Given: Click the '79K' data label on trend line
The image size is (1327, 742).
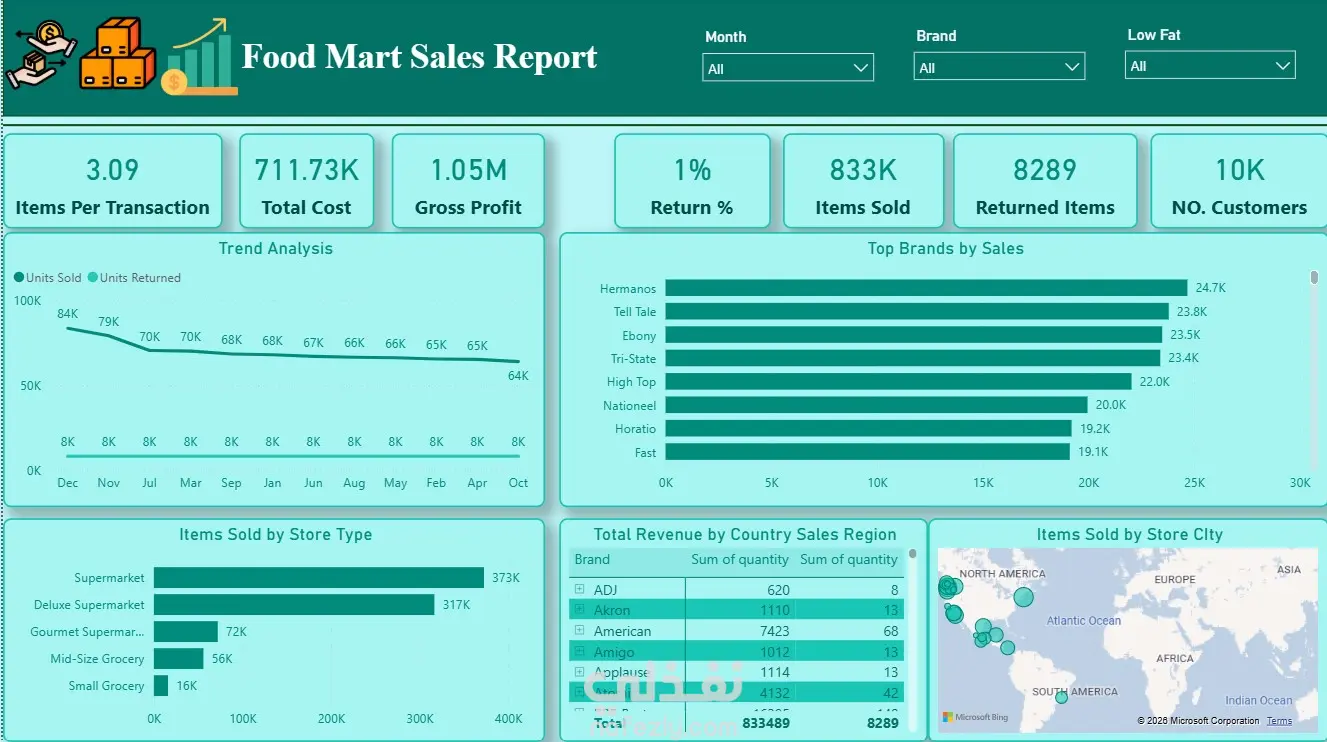Looking at the screenshot, I should point(108,322).
